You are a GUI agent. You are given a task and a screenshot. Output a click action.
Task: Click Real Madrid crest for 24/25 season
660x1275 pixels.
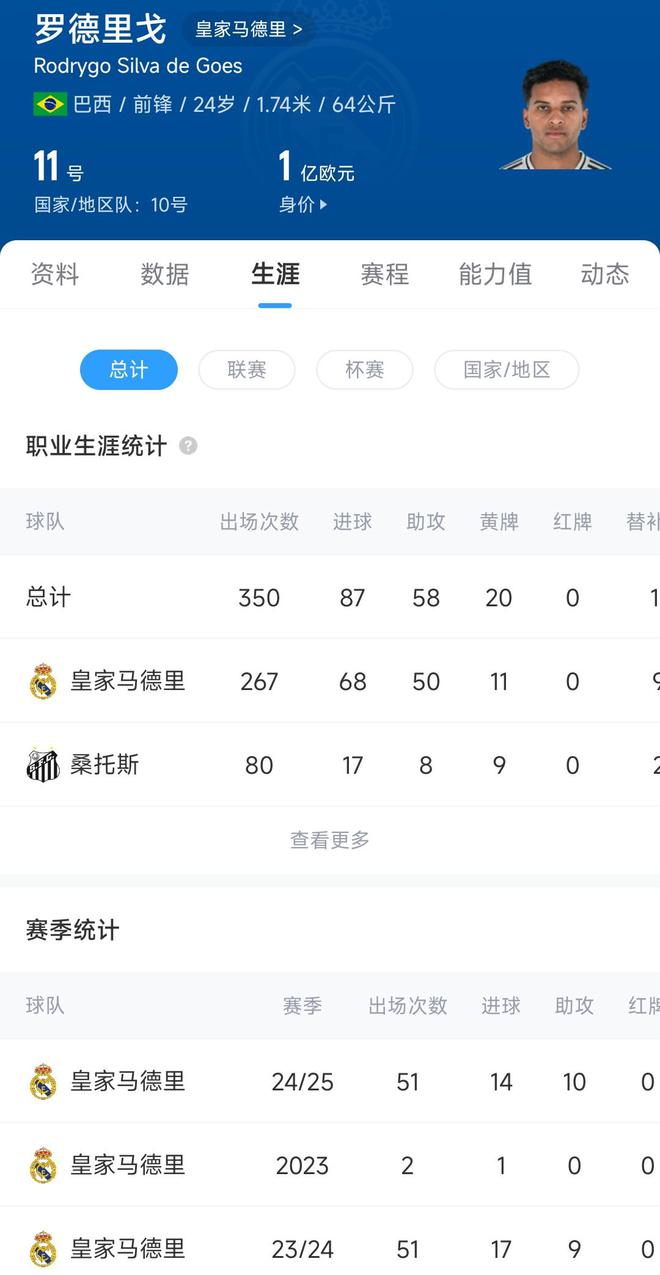pyautogui.click(x=43, y=1082)
